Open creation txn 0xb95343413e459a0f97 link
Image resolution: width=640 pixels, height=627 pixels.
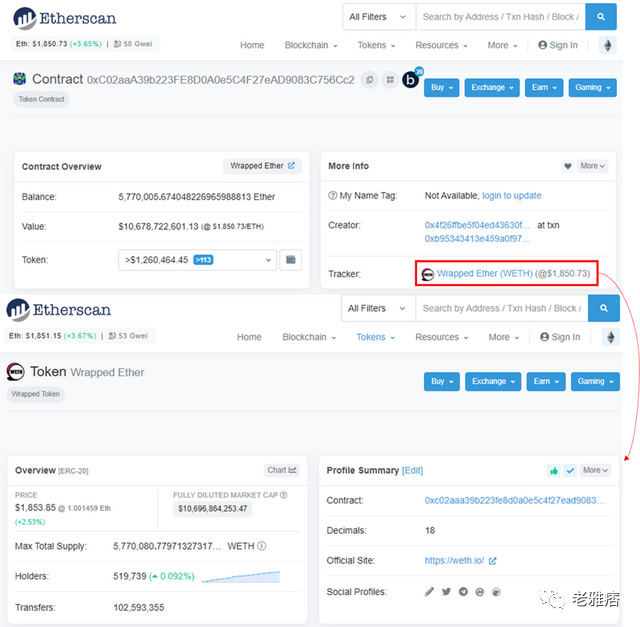[x=477, y=238]
